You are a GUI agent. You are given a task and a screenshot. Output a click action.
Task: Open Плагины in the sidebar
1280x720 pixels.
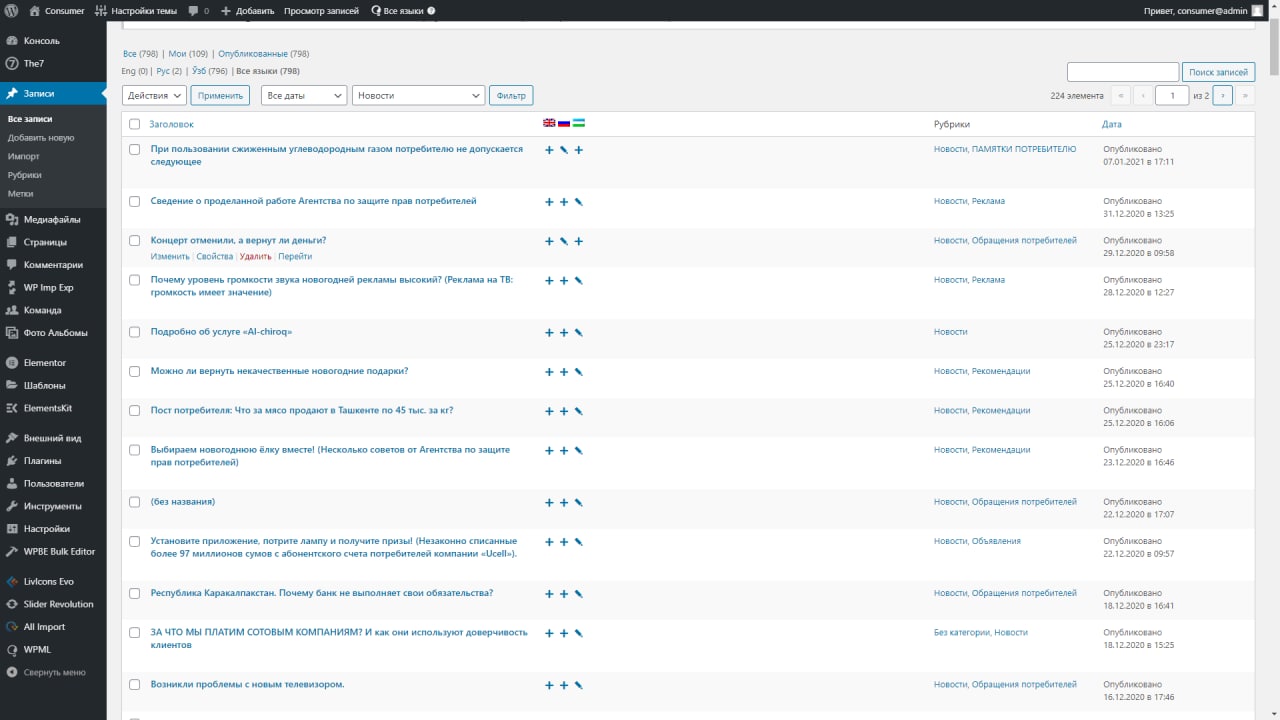pyautogui.click(x=53, y=461)
